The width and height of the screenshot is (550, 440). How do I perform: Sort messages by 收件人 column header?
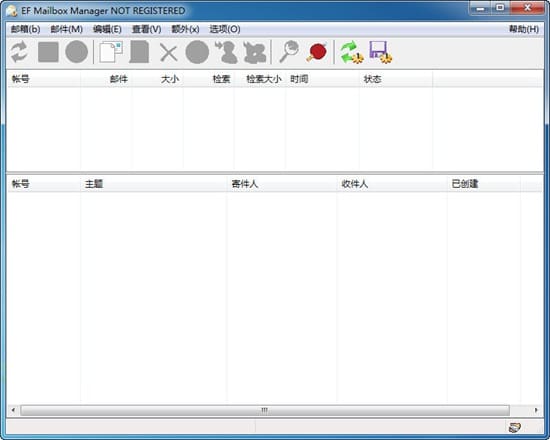click(x=392, y=184)
